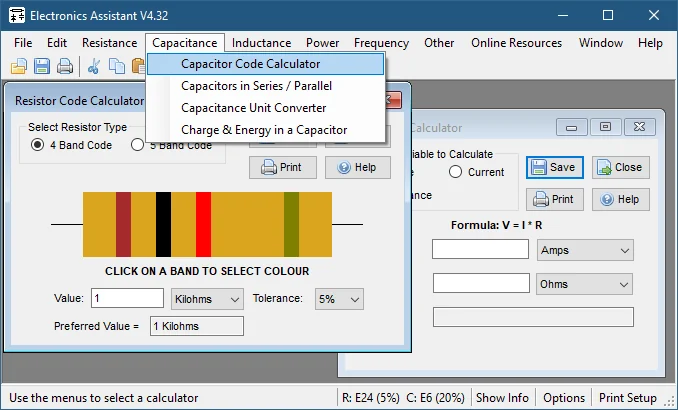Image resolution: width=678 pixels, height=410 pixels.
Task: Open the Other menu
Action: (x=439, y=43)
